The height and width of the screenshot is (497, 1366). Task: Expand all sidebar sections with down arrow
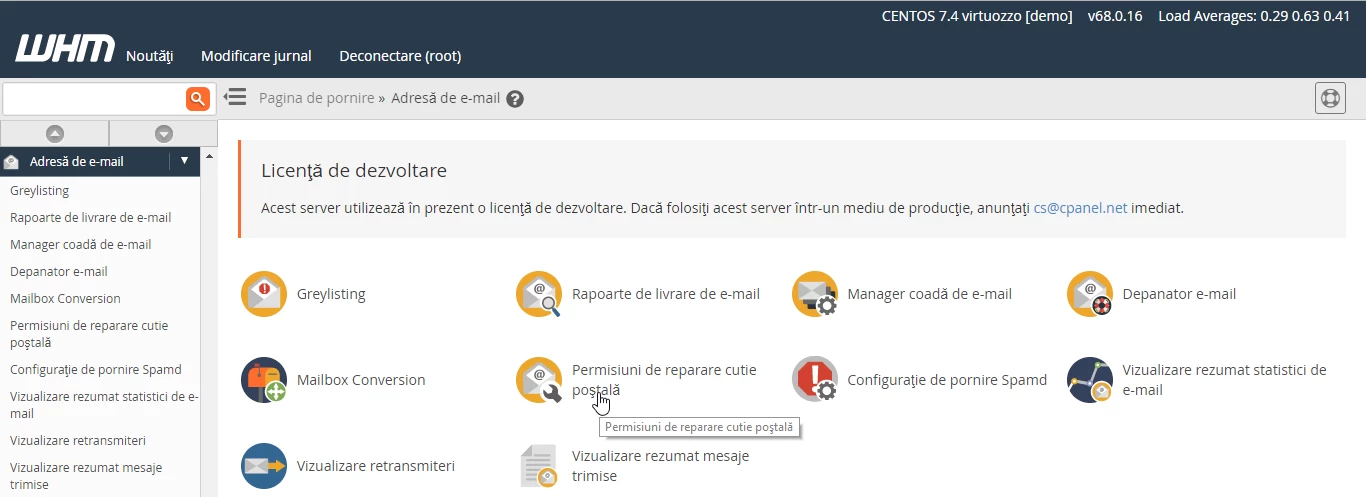click(164, 133)
